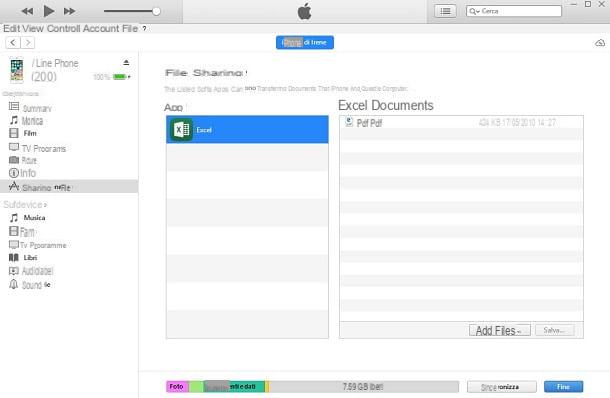Viewport: 610px width, 398px height.
Task: Click the film icon under on-device section
Action: 14,231
